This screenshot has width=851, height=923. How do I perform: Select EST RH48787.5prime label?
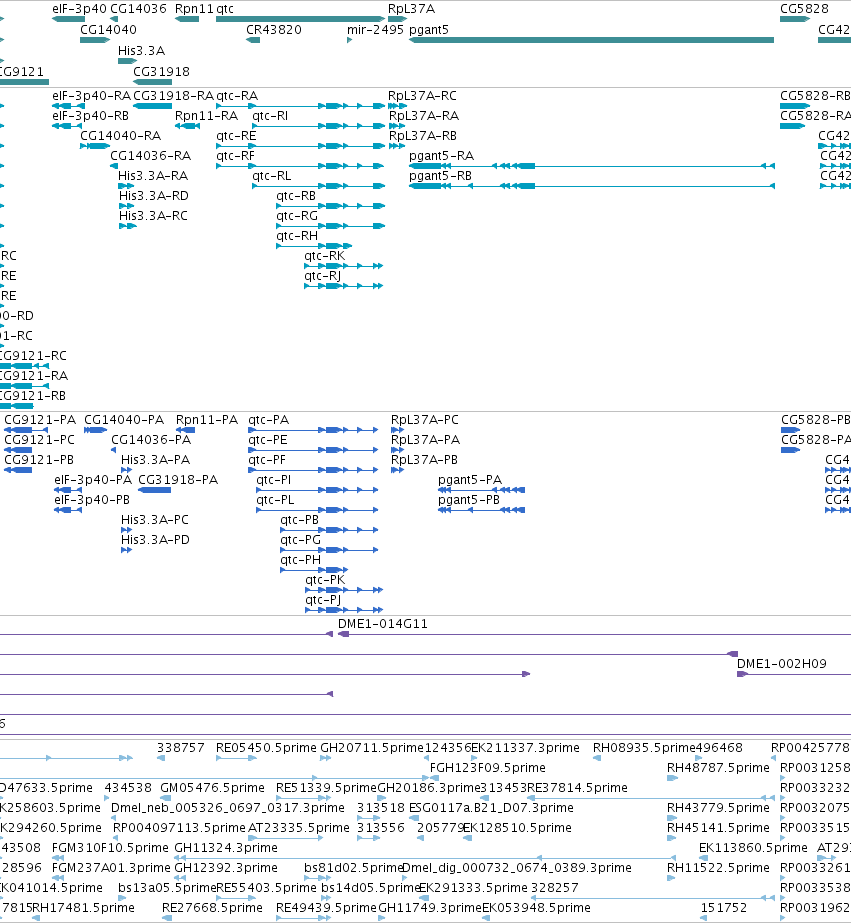(718, 768)
